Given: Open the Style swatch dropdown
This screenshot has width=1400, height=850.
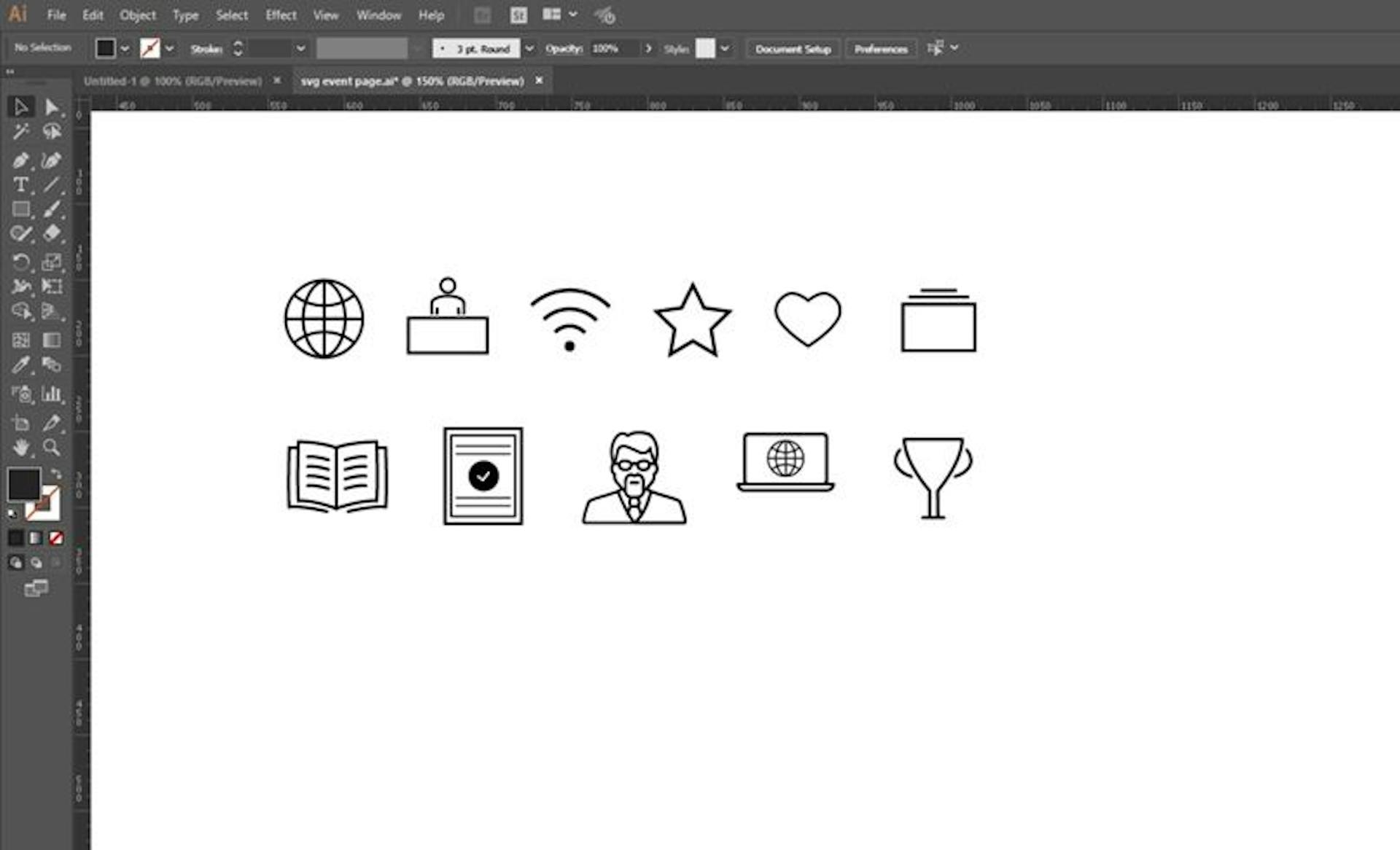Looking at the screenshot, I should pyautogui.click(x=726, y=49).
